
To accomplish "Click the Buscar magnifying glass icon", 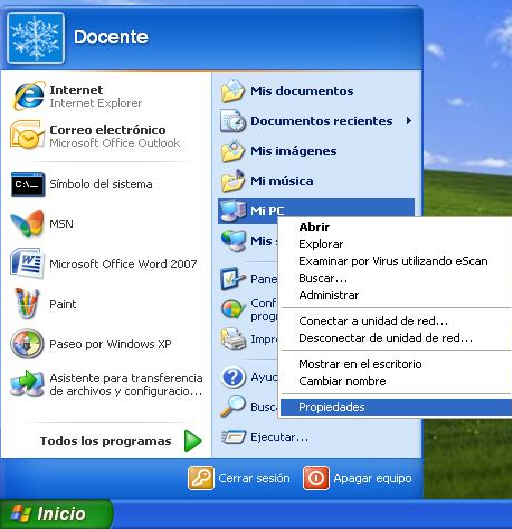I will click(233, 407).
